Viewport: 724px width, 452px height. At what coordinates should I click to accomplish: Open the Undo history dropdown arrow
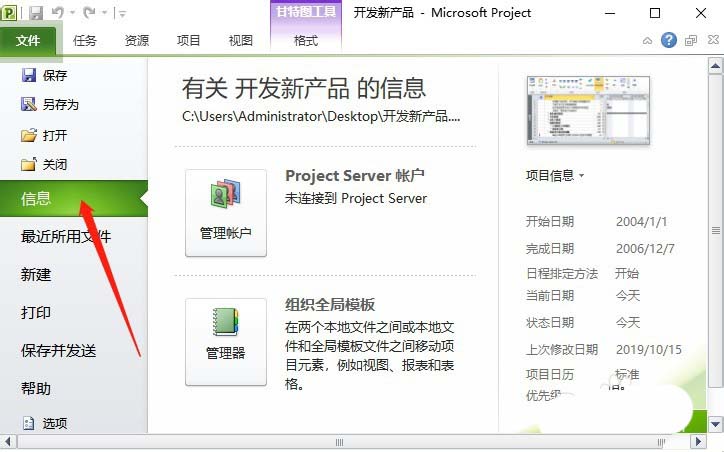tap(72, 13)
